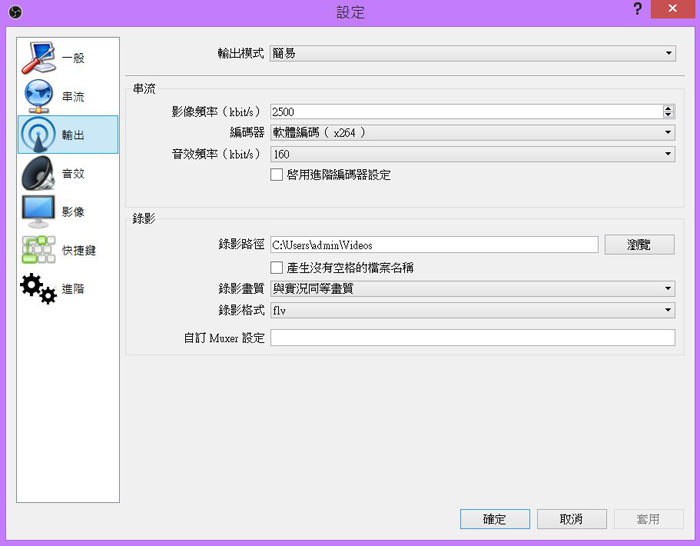This screenshot has width=700, height=546.
Task: Confirm with the 確定 button
Action: (x=495, y=519)
